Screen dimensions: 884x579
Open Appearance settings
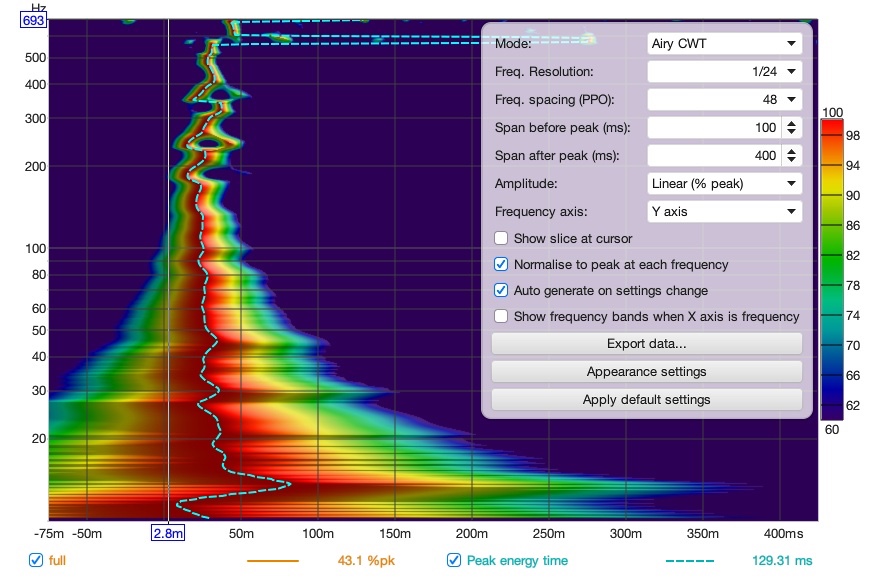tap(647, 372)
